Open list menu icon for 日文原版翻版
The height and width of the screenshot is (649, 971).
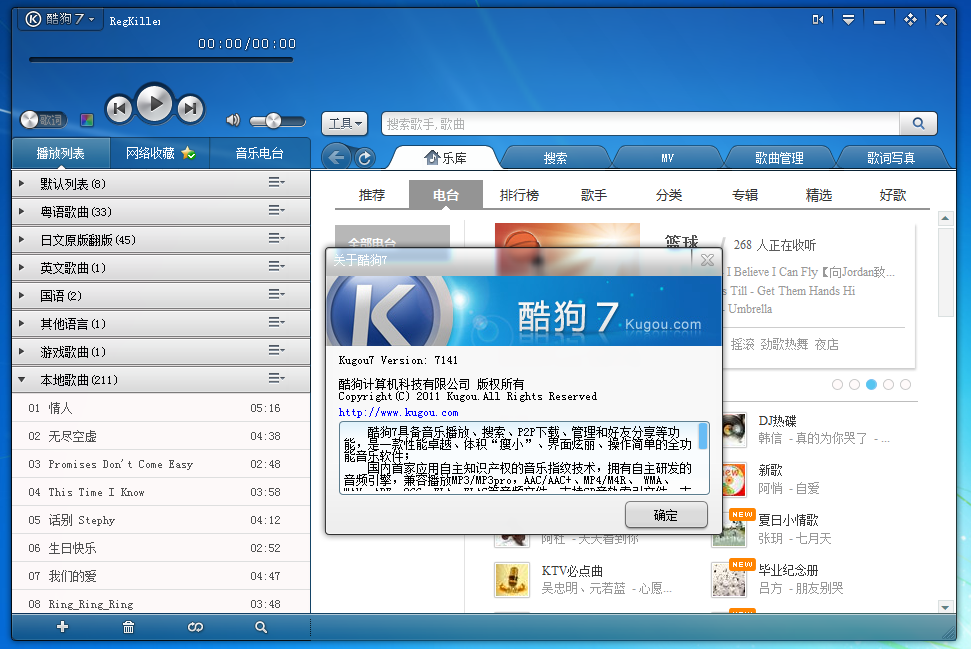point(276,238)
